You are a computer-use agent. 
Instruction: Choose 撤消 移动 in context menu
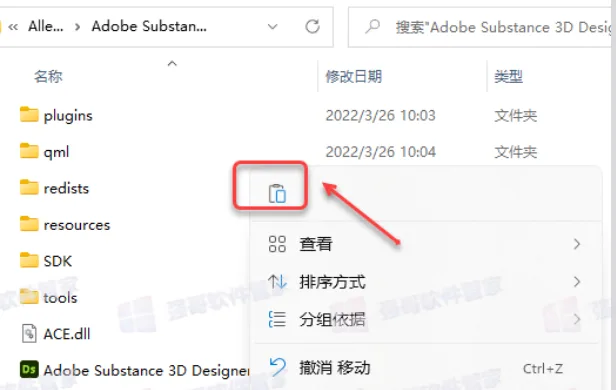pyautogui.click(x=425, y=368)
